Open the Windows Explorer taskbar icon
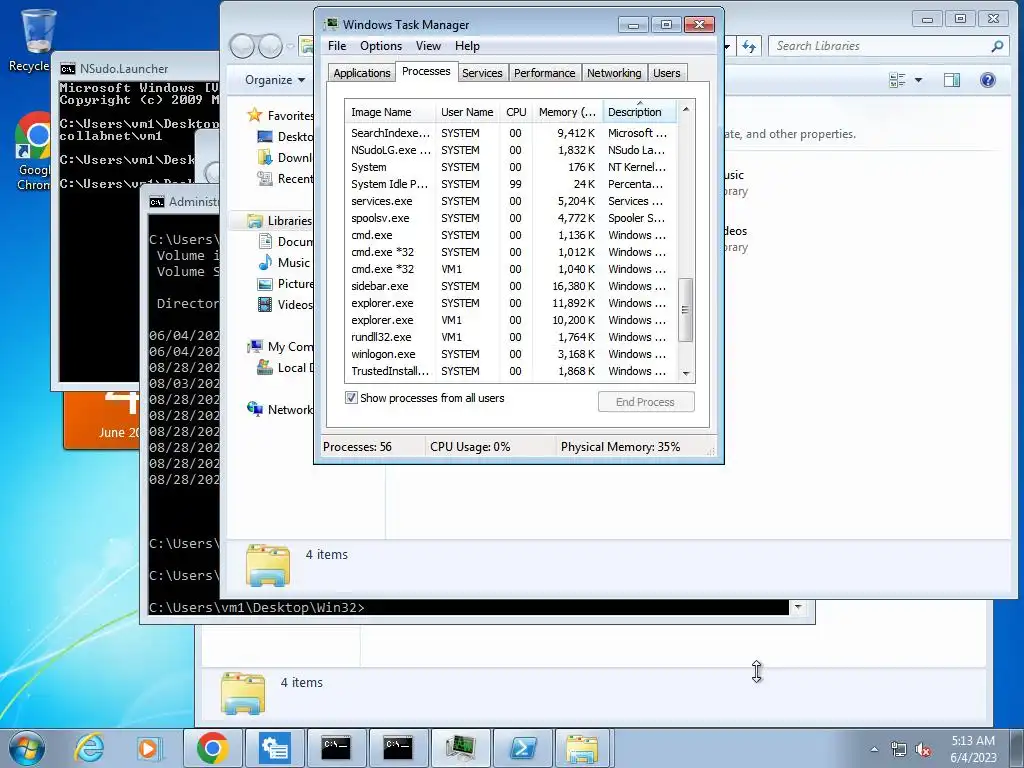 [x=583, y=748]
